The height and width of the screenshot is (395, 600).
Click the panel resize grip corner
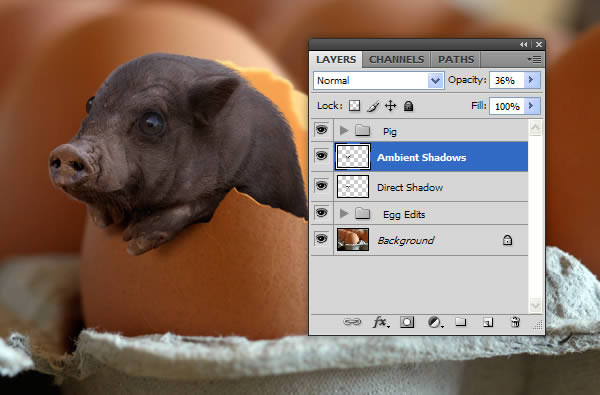(538, 325)
